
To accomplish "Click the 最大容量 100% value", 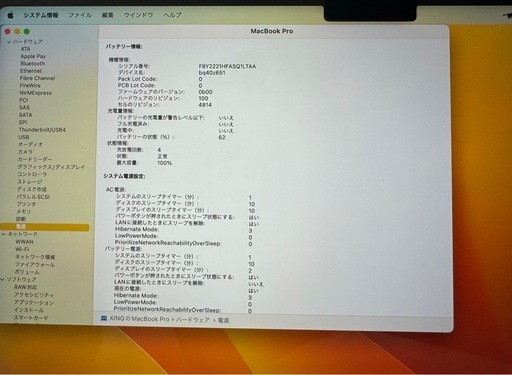I will point(165,163).
